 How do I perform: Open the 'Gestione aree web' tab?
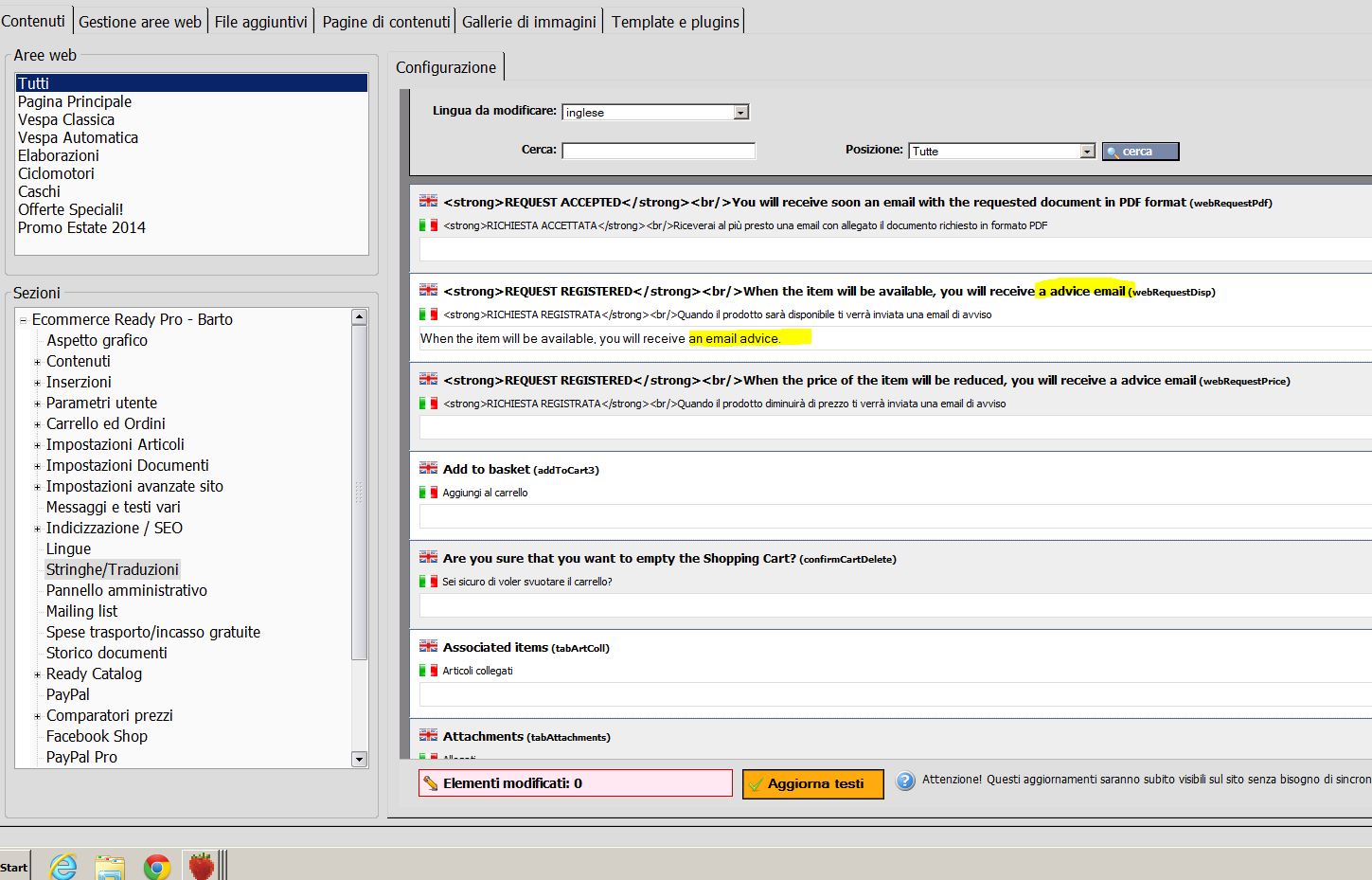click(x=140, y=22)
